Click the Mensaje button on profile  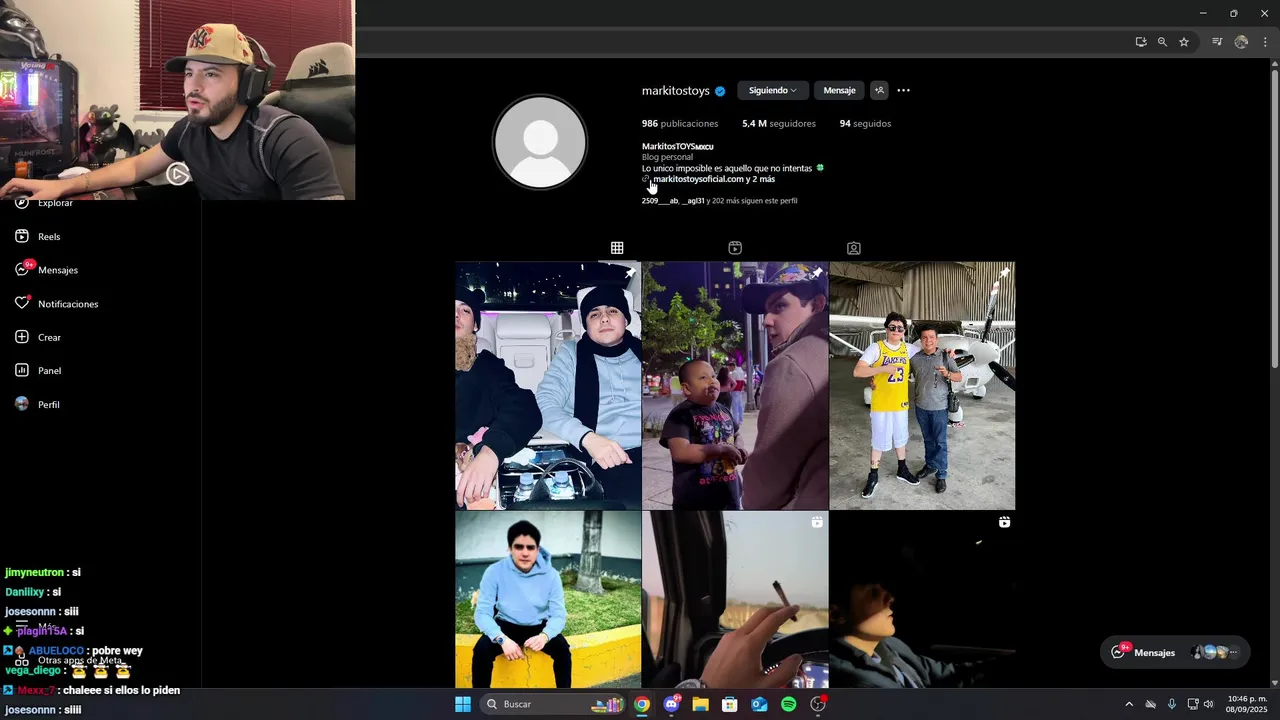[x=839, y=90]
